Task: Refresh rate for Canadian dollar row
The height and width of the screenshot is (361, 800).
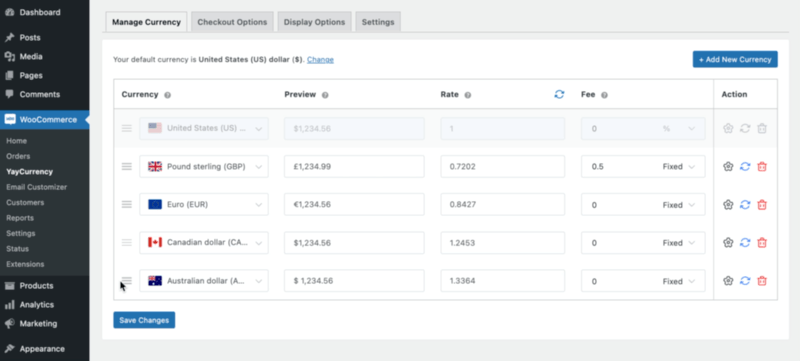Action: click(x=745, y=243)
